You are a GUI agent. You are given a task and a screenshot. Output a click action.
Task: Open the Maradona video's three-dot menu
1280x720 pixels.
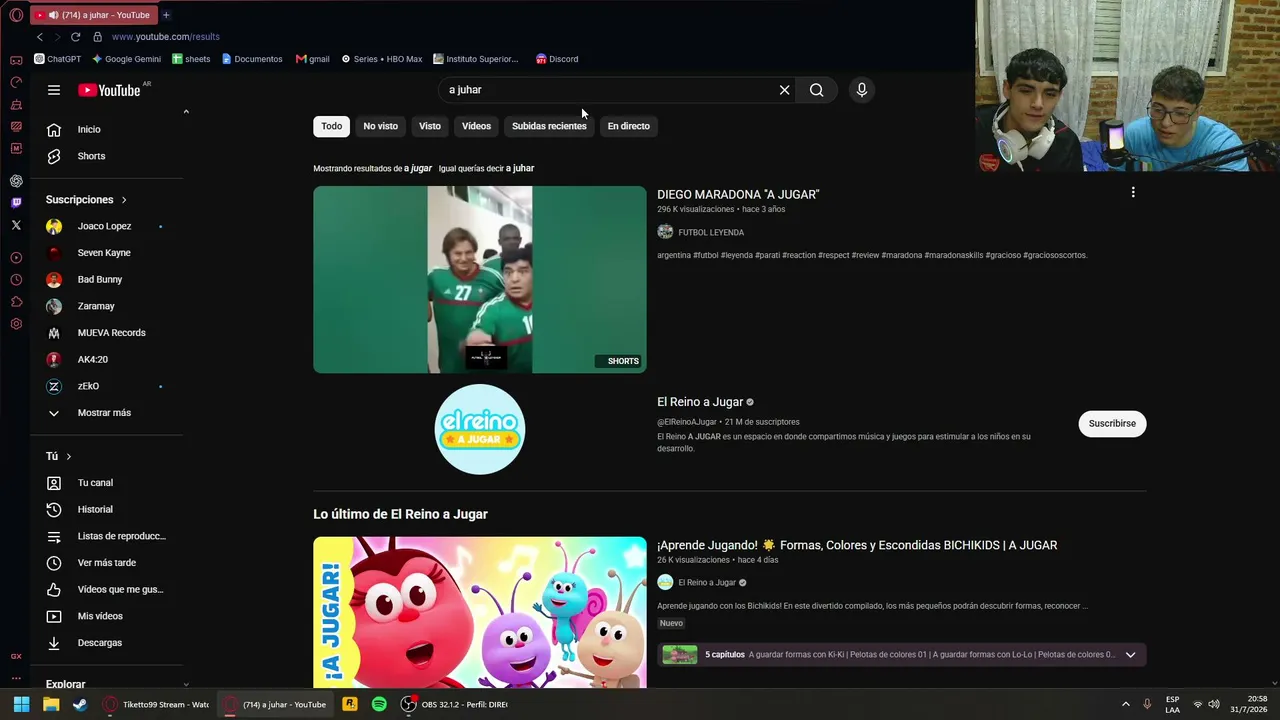click(x=1133, y=192)
